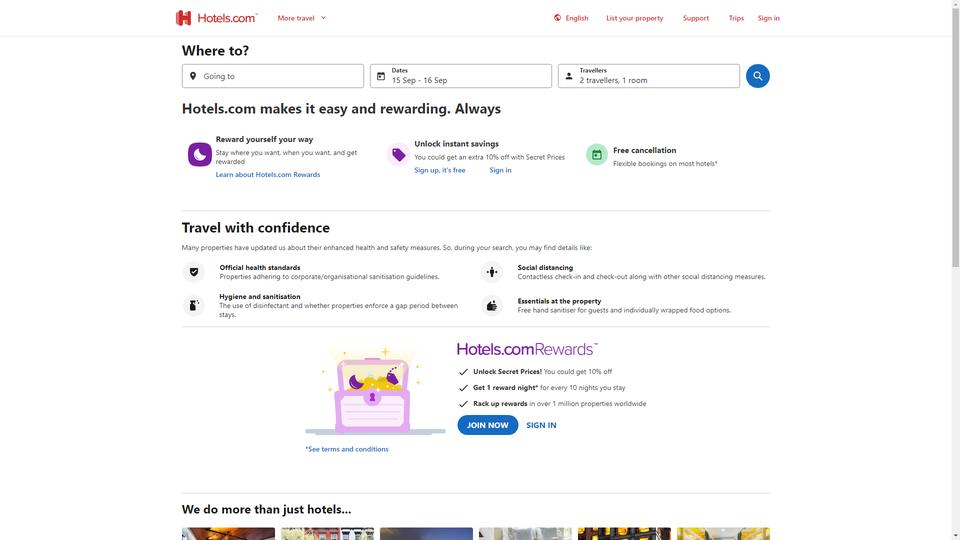Click the Get 1 reward night checkmark
This screenshot has height=540, width=960.
[463, 388]
